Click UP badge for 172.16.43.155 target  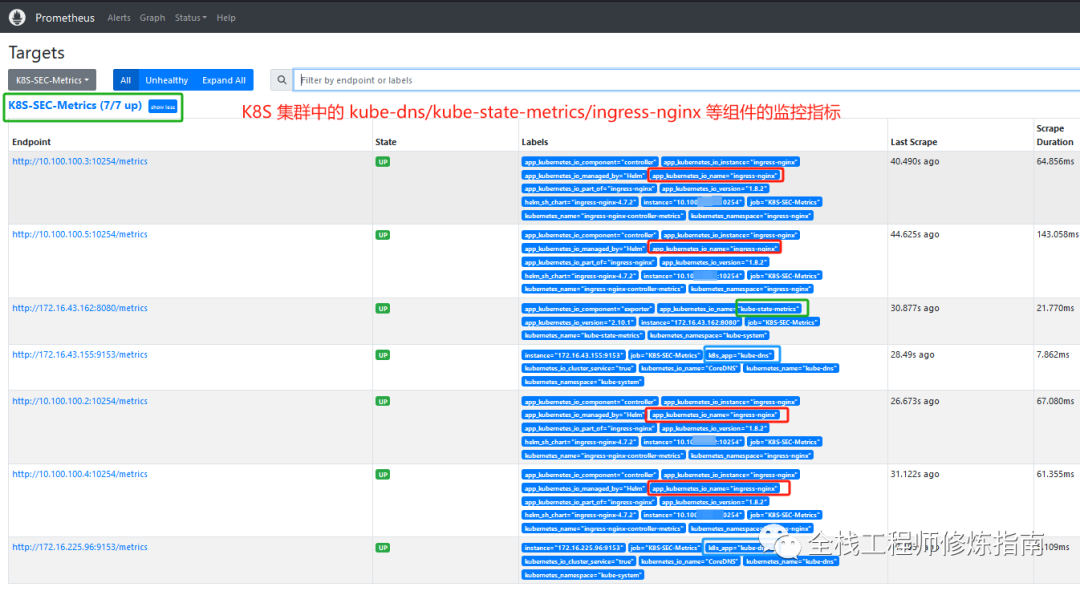point(383,355)
